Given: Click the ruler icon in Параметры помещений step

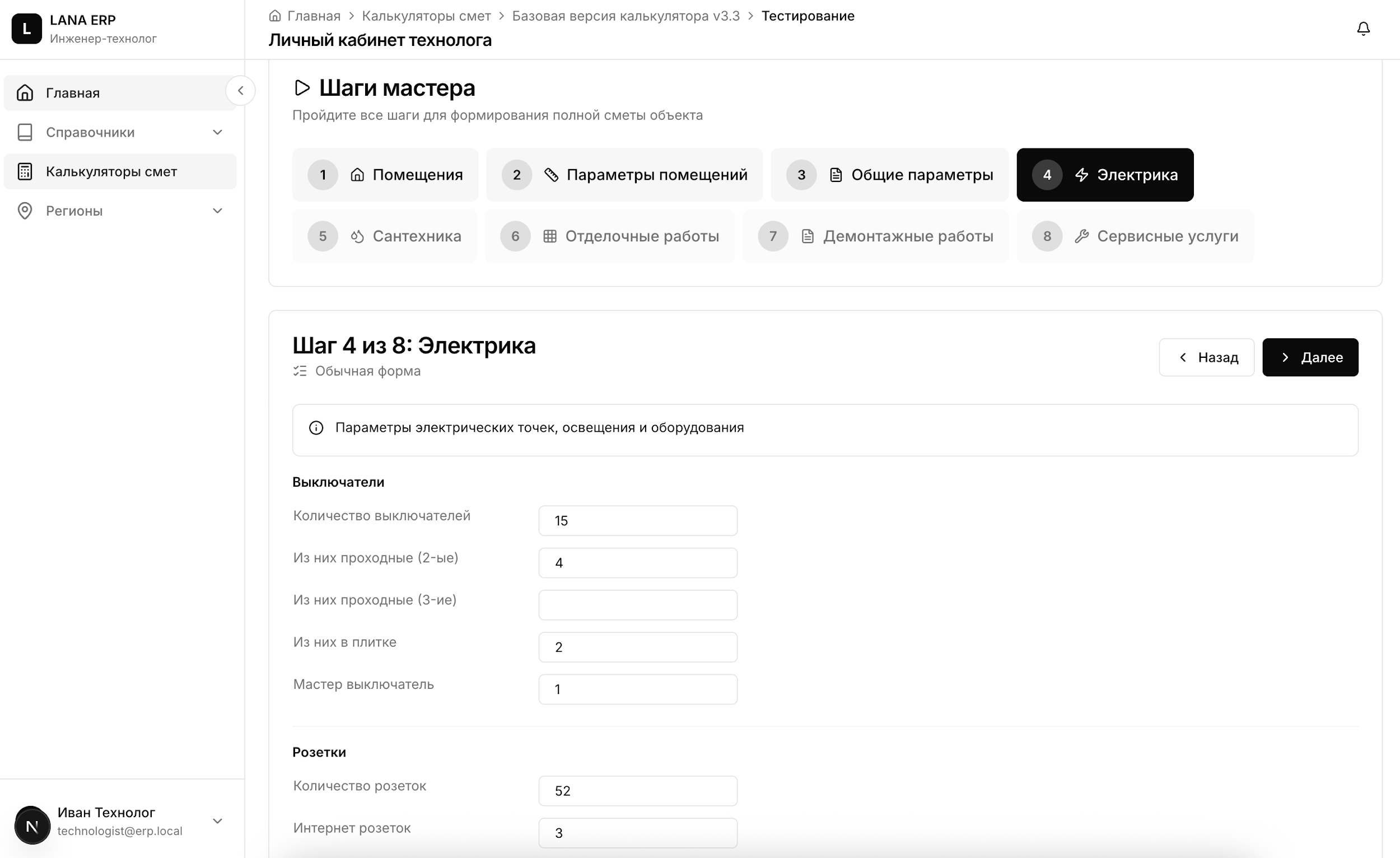Looking at the screenshot, I should click(550, 175).
